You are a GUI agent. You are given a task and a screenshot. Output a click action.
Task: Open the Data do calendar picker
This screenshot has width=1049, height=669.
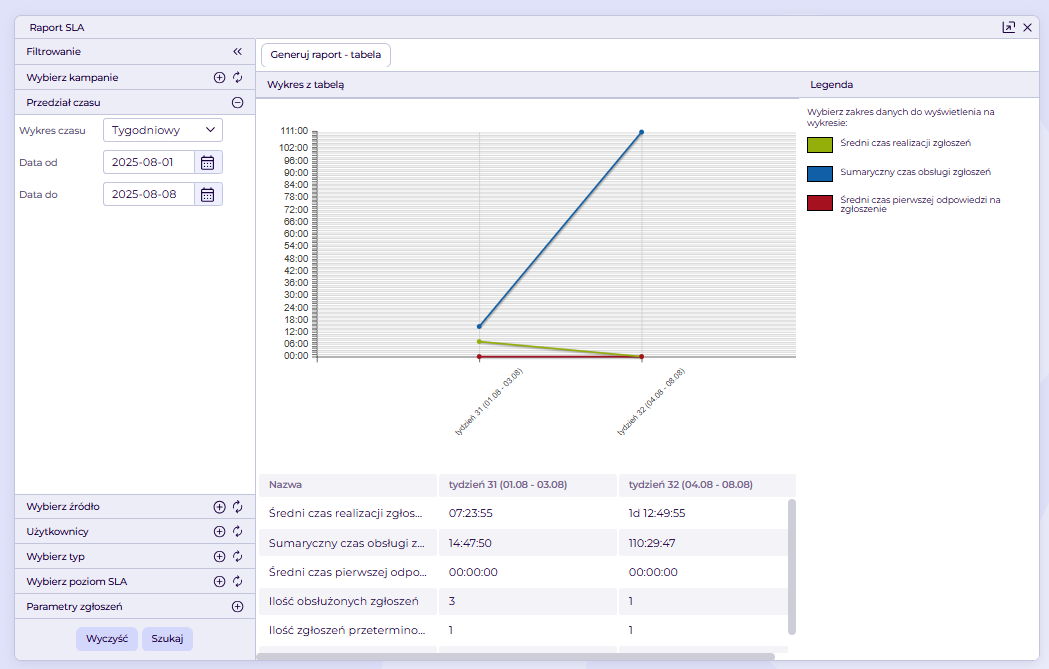[207, 195]
